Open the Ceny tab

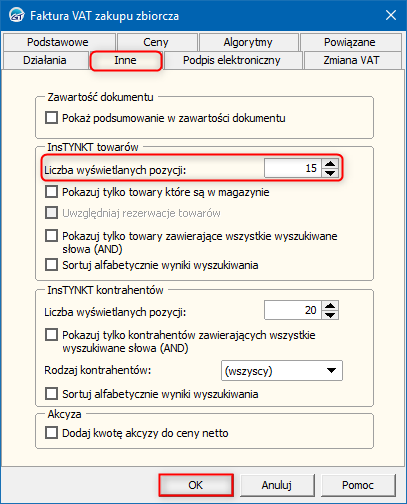[x=156, y=42]
